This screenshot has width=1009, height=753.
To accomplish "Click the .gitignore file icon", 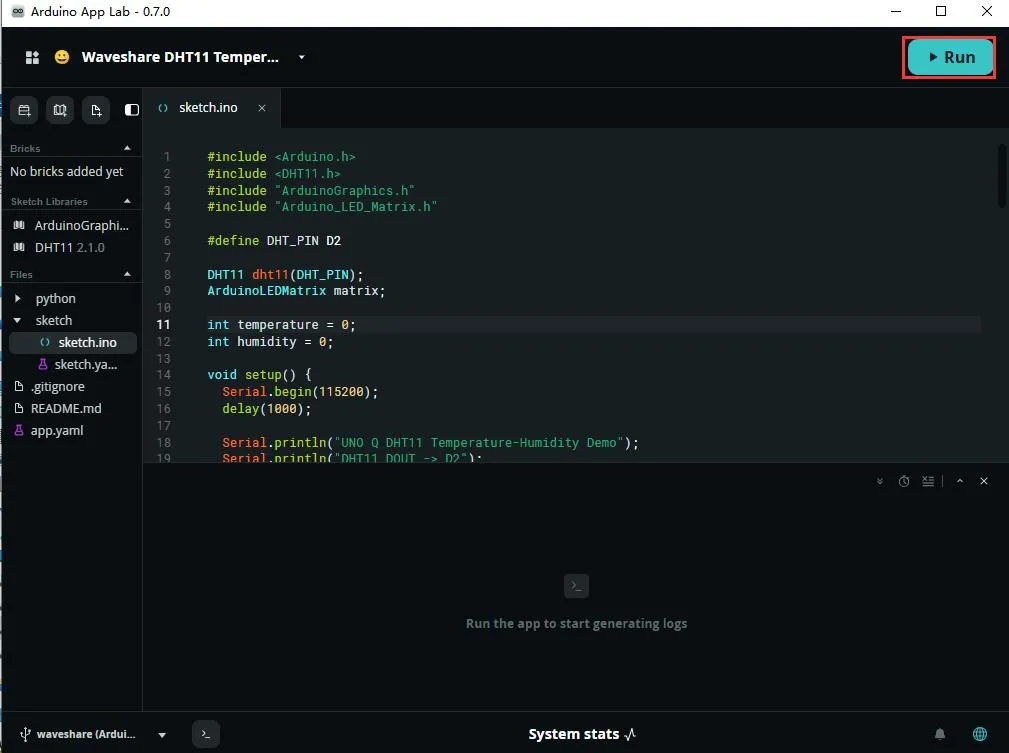I will tap(19, 386).
